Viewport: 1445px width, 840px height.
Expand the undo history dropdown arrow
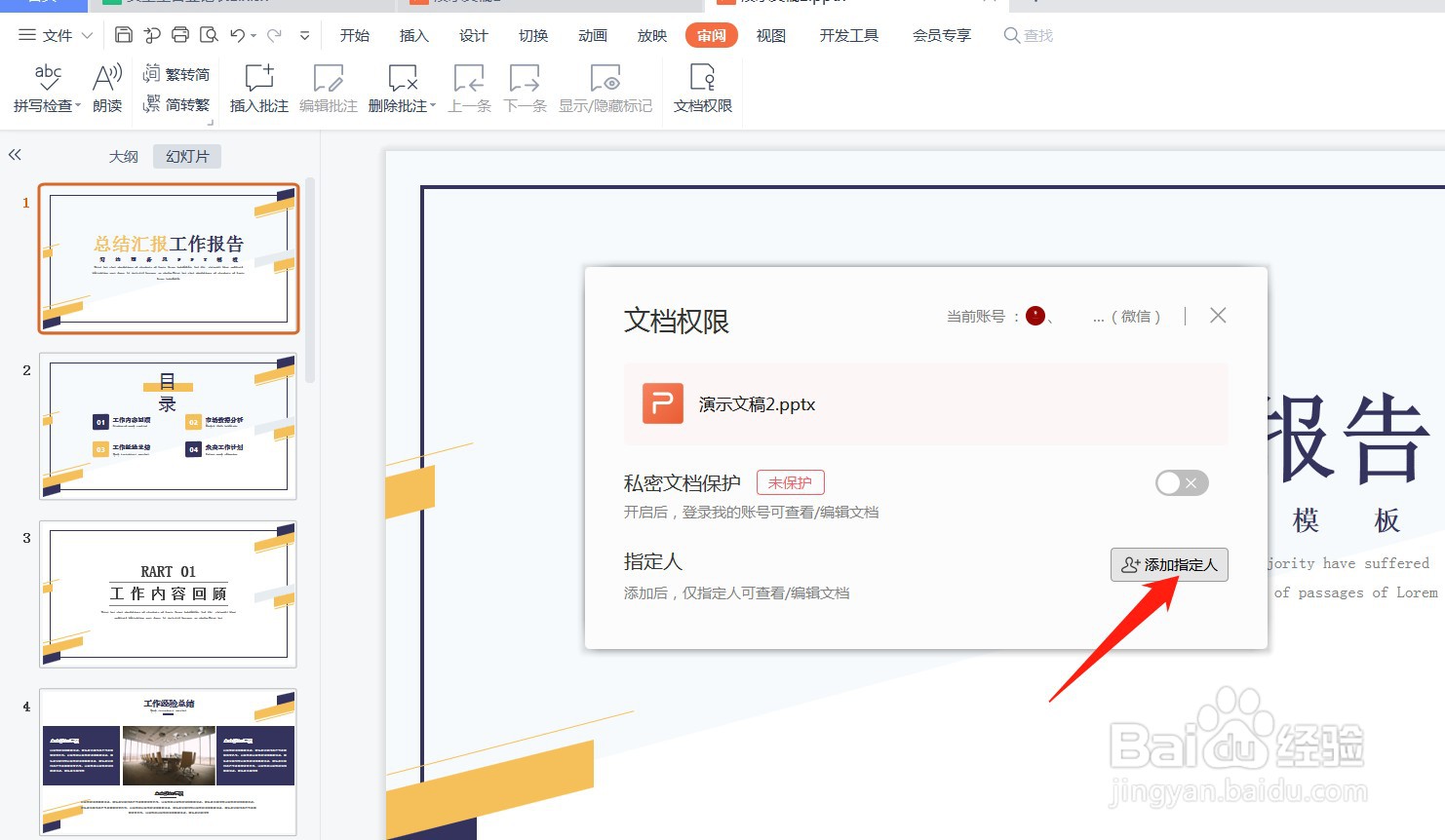[x=254, y=36]
